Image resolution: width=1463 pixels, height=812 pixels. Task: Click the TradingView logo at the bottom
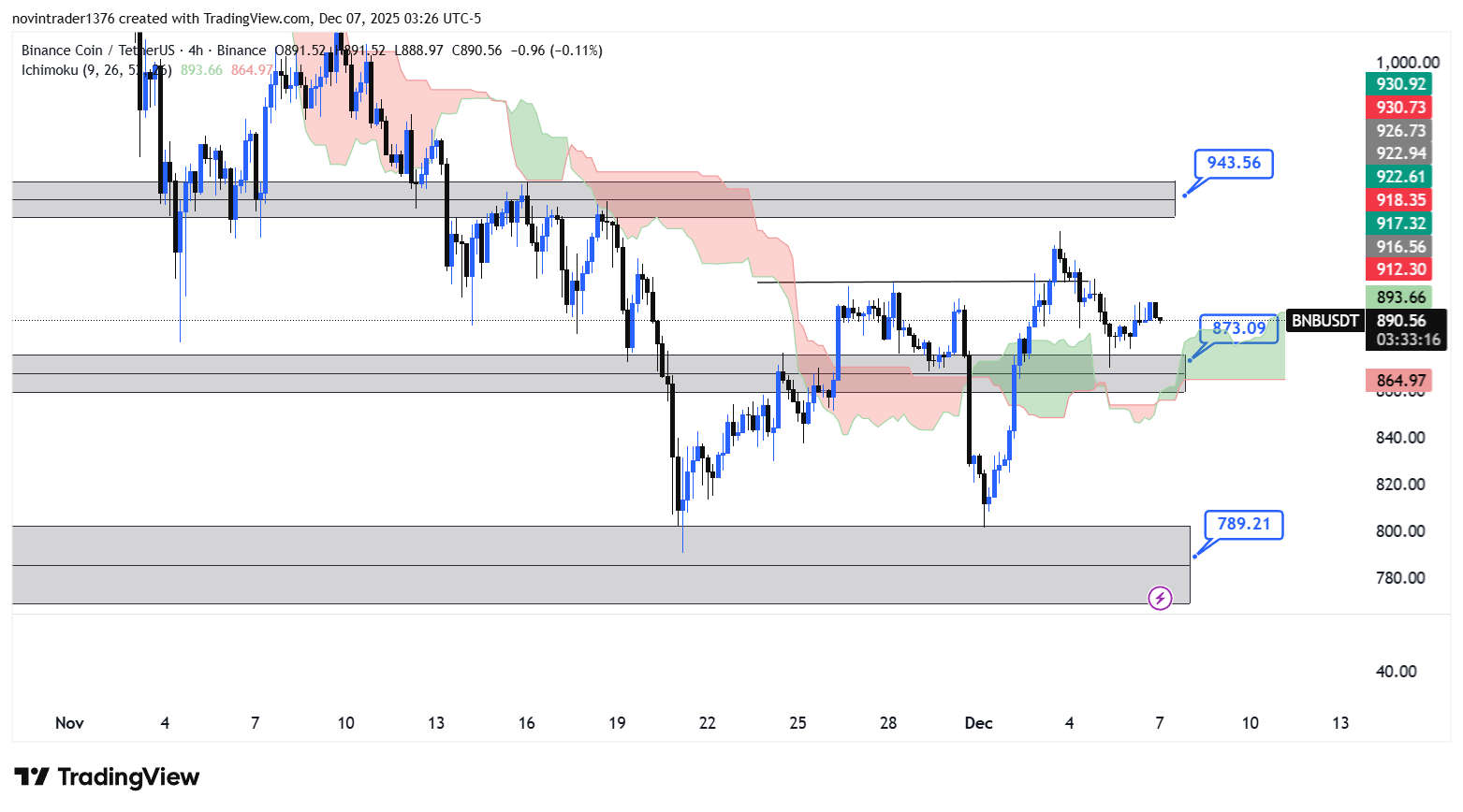107,777
